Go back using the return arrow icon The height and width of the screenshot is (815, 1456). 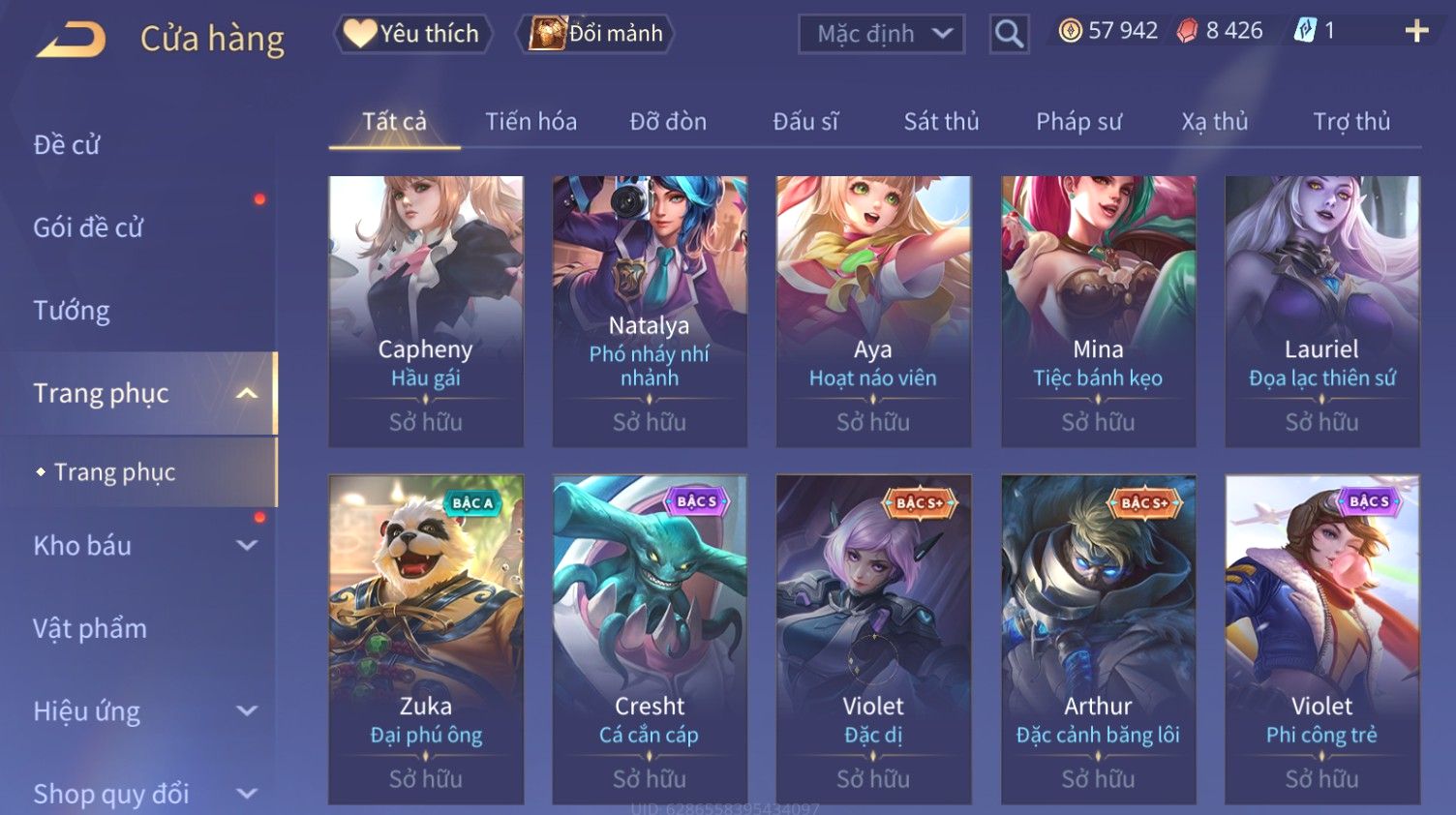pyautogui.click(x=72, y=40)
